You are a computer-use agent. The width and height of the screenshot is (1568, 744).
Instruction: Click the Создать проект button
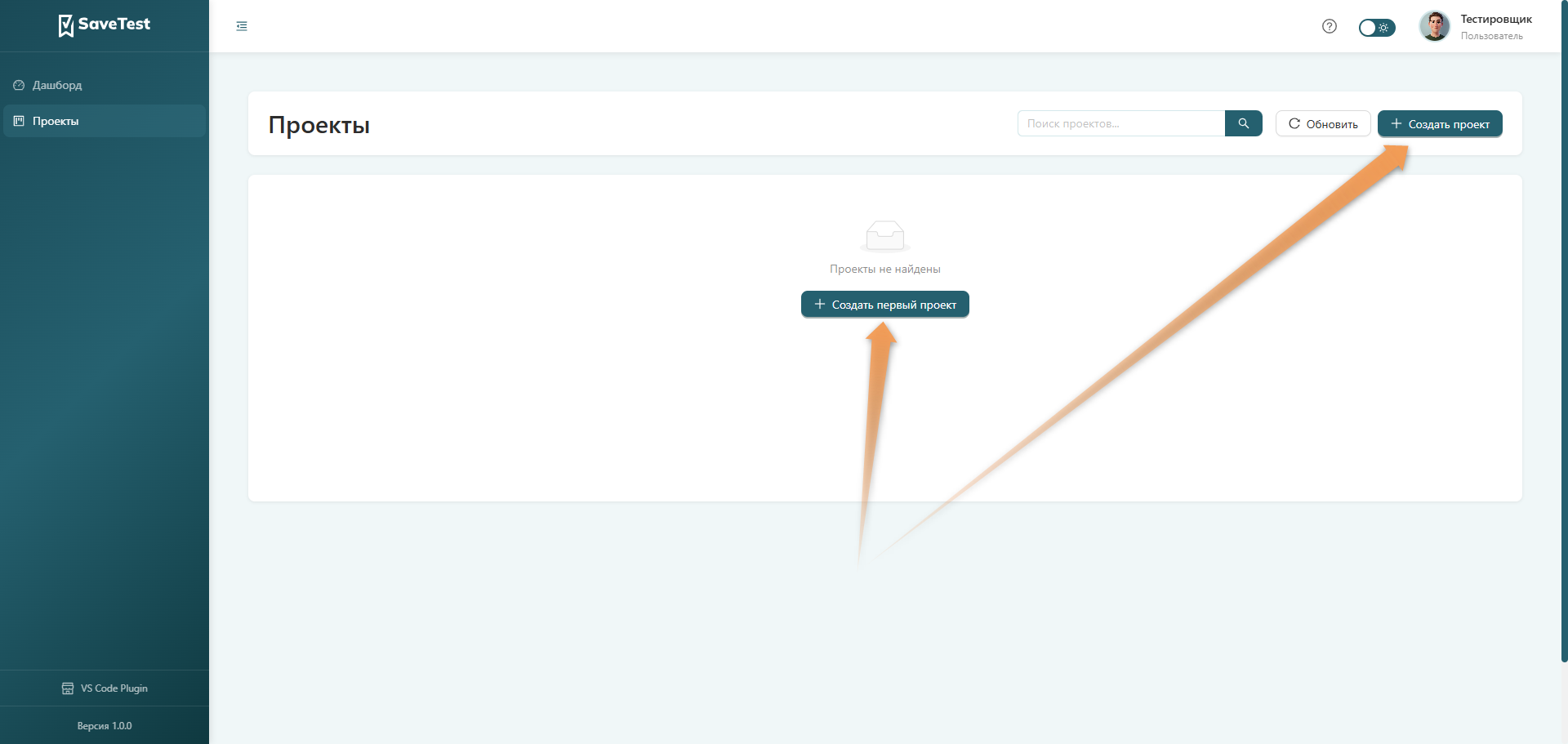(x=1439, y=124)
